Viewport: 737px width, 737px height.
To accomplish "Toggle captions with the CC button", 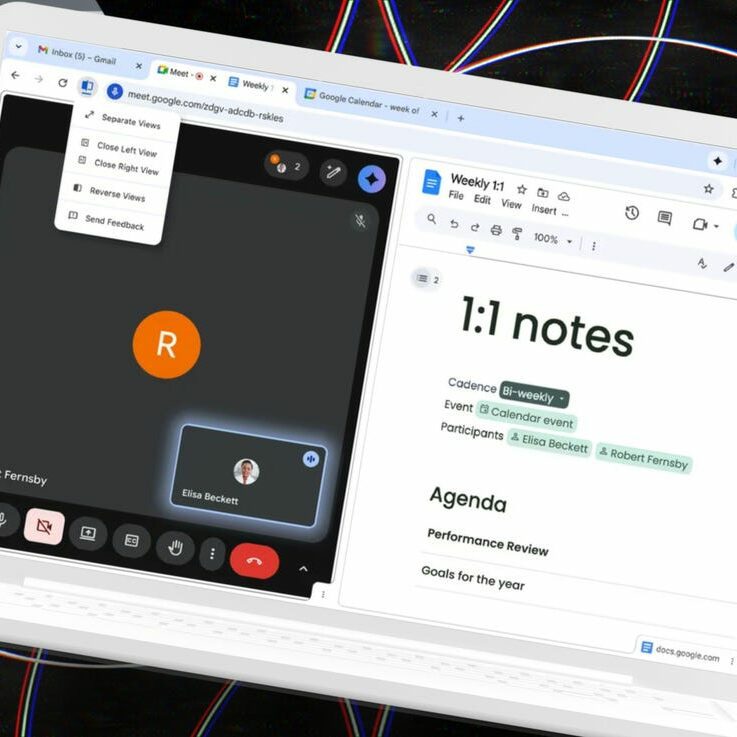I will coord(131,541).
